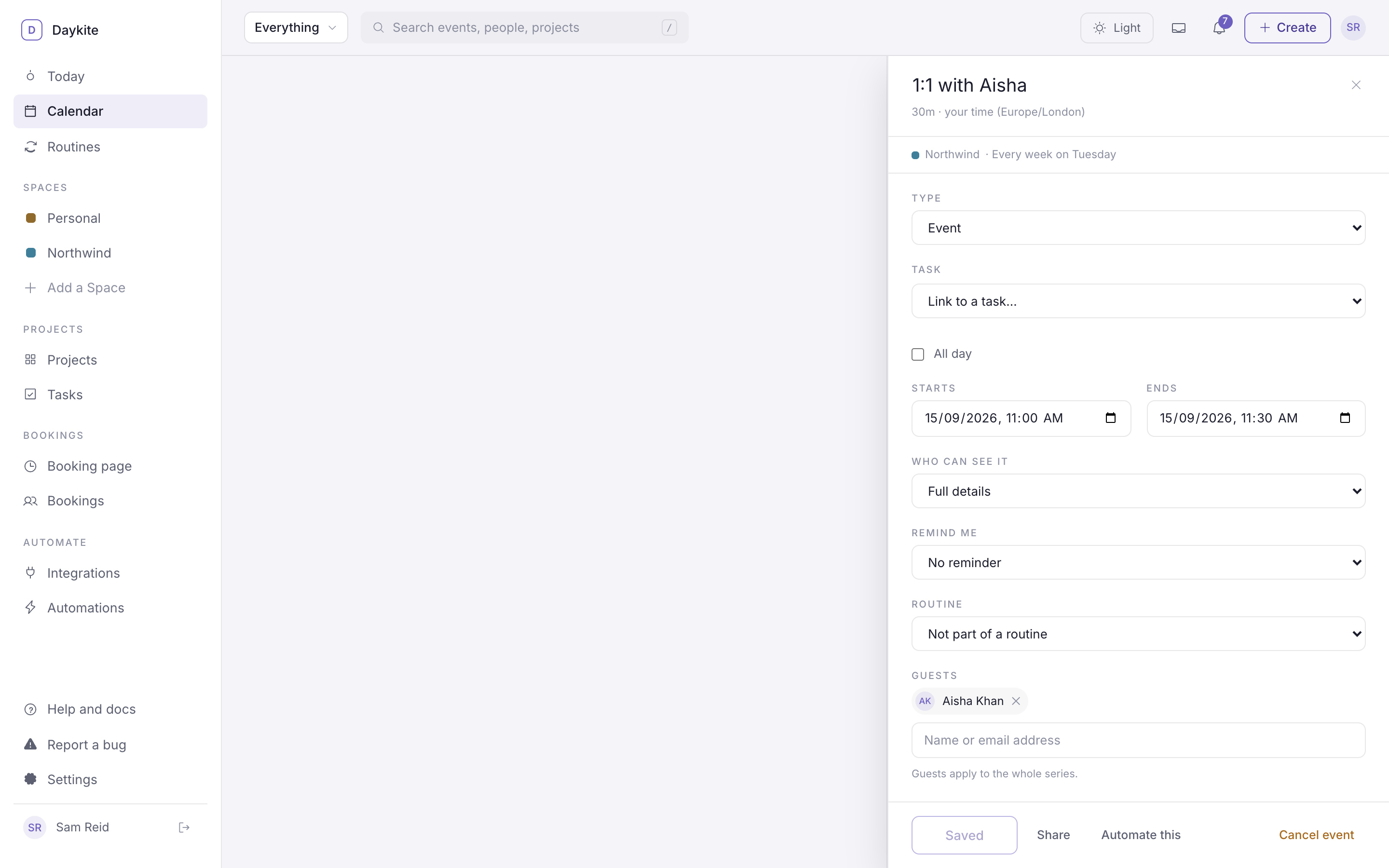The image size is (1389, 868).
Task: Open the Remind me dropdown
Action: tap(1138, 562)
